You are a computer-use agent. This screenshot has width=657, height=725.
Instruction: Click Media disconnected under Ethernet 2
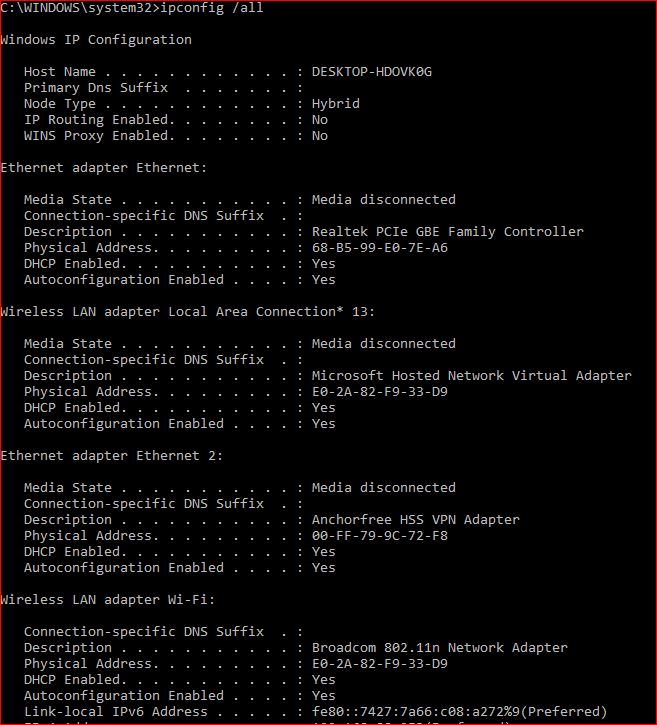[x=383, y=488]
